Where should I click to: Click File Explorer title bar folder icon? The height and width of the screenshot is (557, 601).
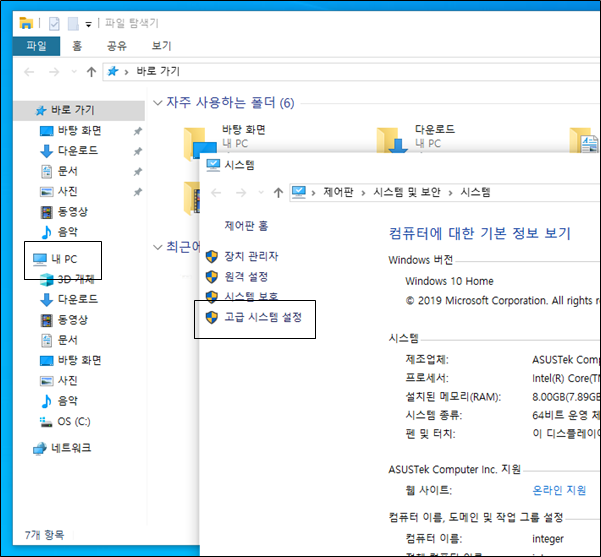(26, 23)
